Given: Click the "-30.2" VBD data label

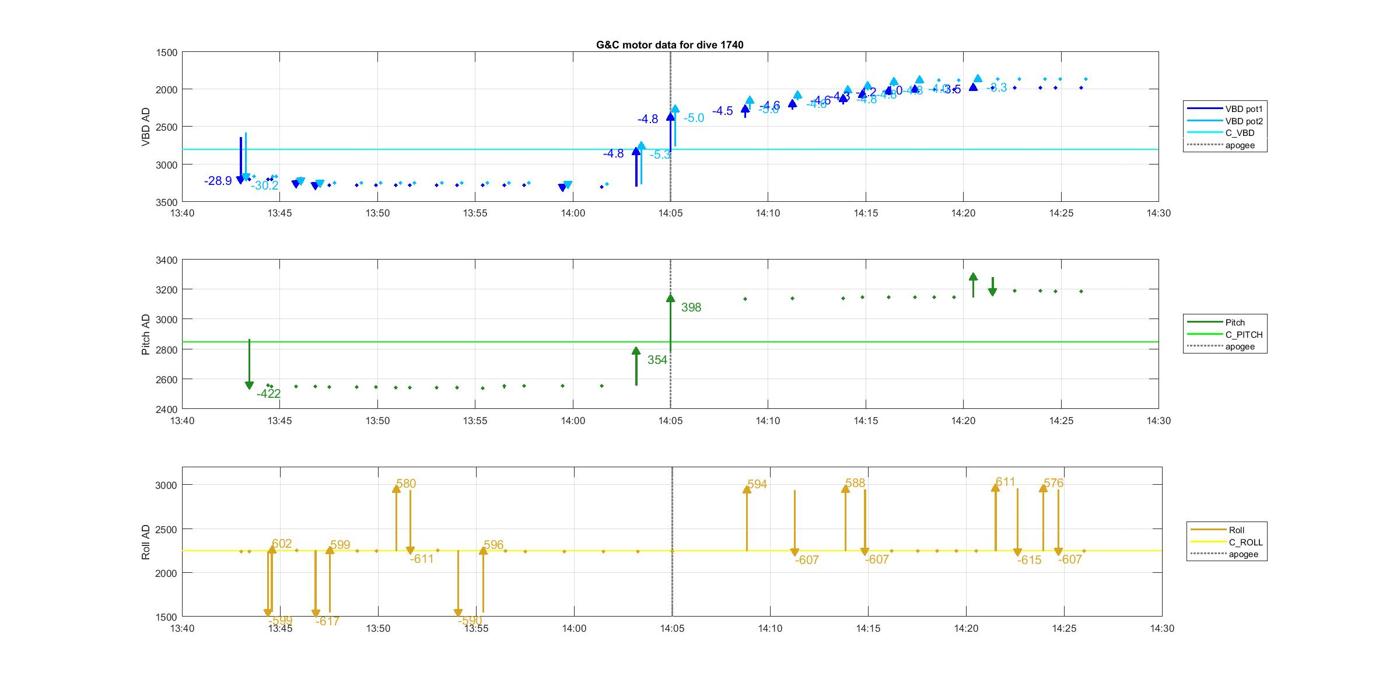Looking at the screenshot, I should [x=264, y=186].
